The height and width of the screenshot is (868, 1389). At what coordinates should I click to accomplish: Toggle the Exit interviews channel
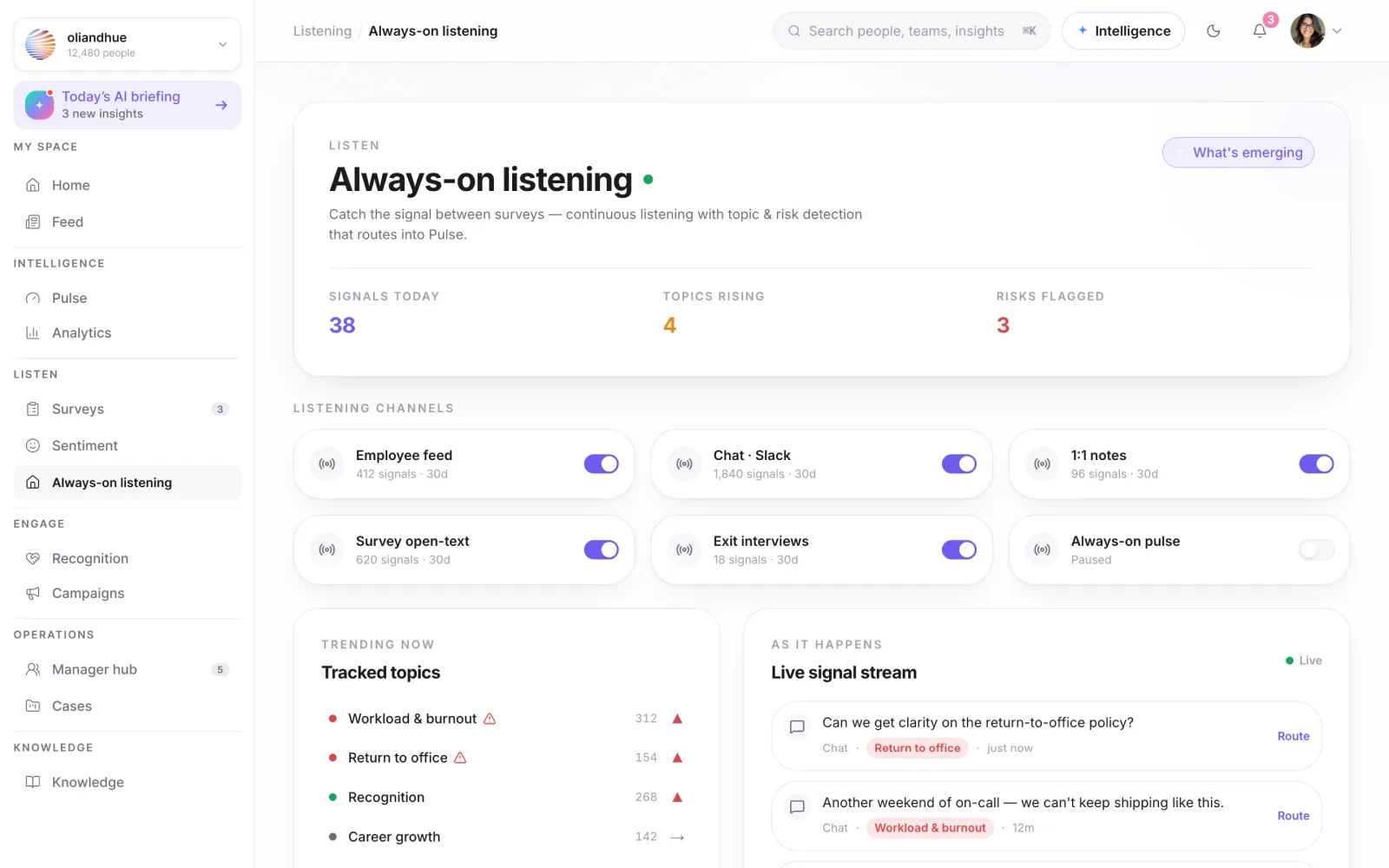click(959, 549)
